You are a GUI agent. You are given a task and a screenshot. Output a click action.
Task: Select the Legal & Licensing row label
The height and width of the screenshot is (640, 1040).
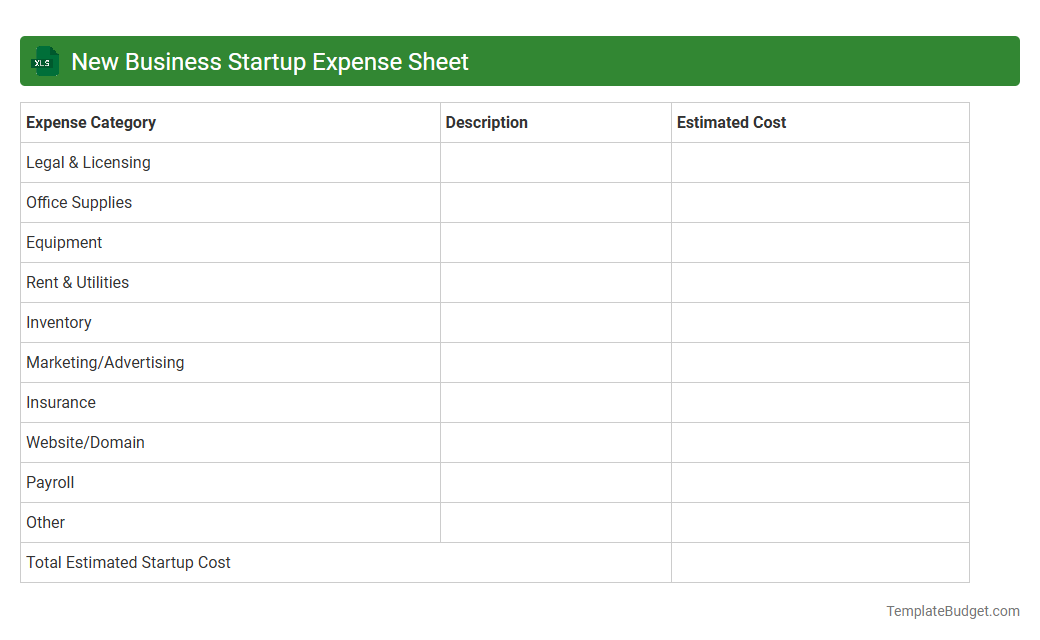(x=88, y=162)
